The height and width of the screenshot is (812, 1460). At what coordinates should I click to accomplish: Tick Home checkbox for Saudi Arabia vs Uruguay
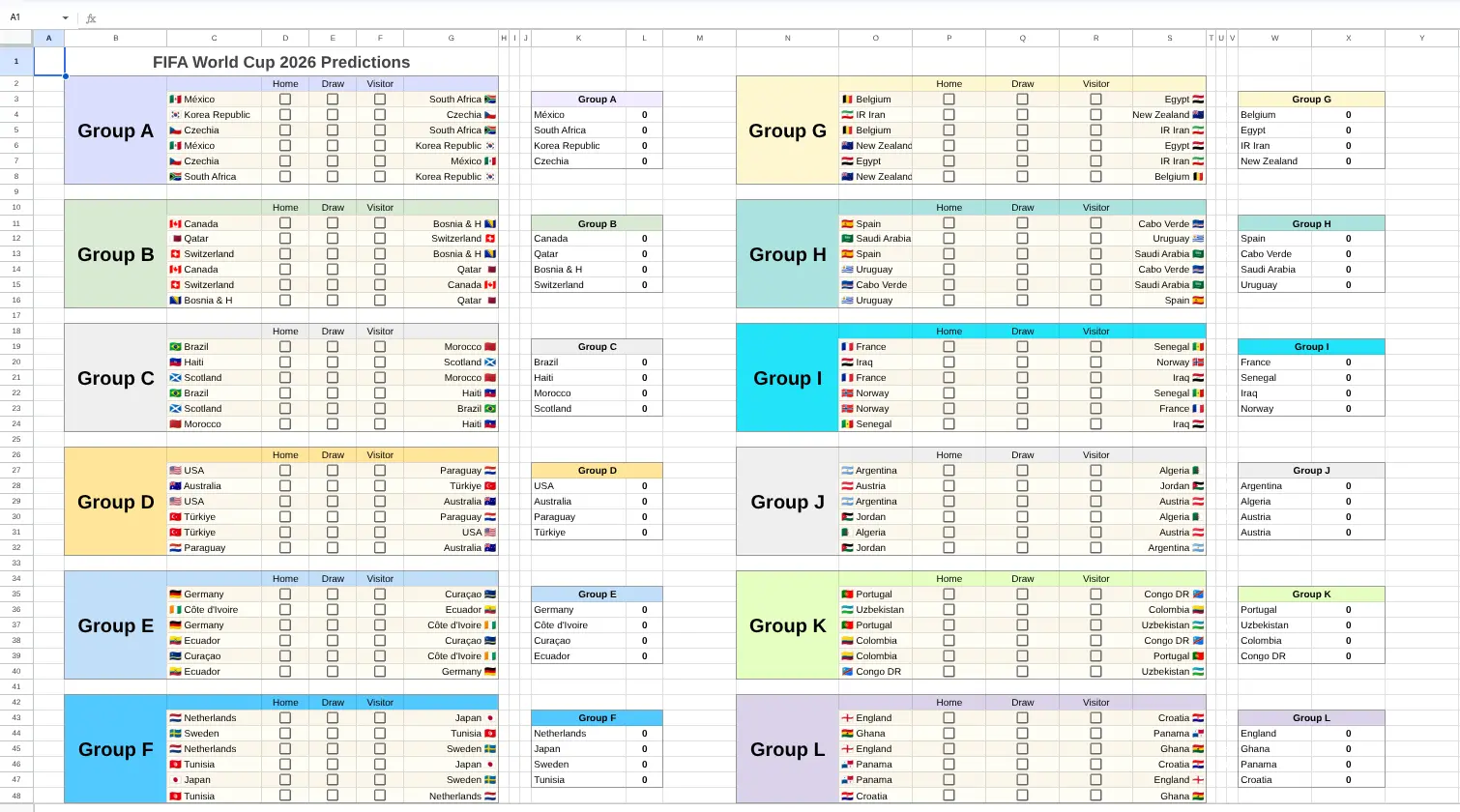(x=949, y=239)
